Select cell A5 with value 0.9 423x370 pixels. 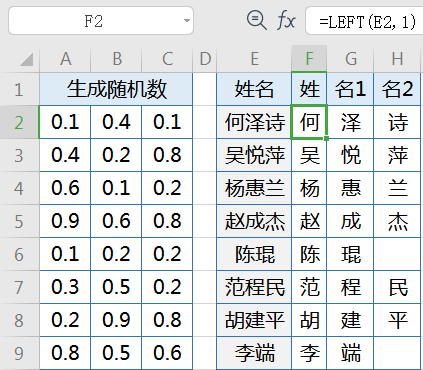point(65,221)
